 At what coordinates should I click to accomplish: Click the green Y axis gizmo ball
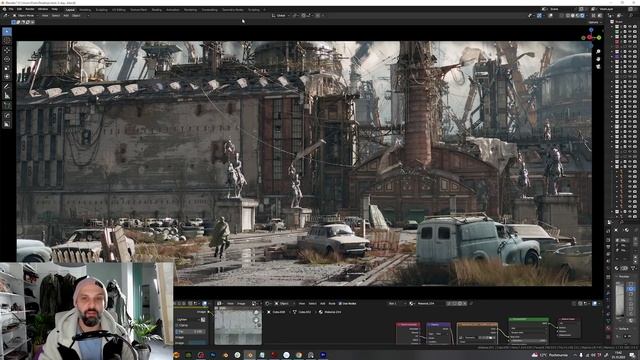pos(599,38)
